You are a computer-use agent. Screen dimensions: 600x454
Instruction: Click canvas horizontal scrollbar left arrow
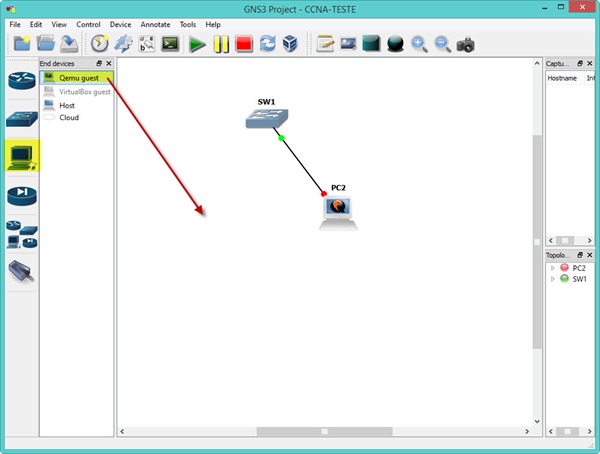[x=122, y=431]
